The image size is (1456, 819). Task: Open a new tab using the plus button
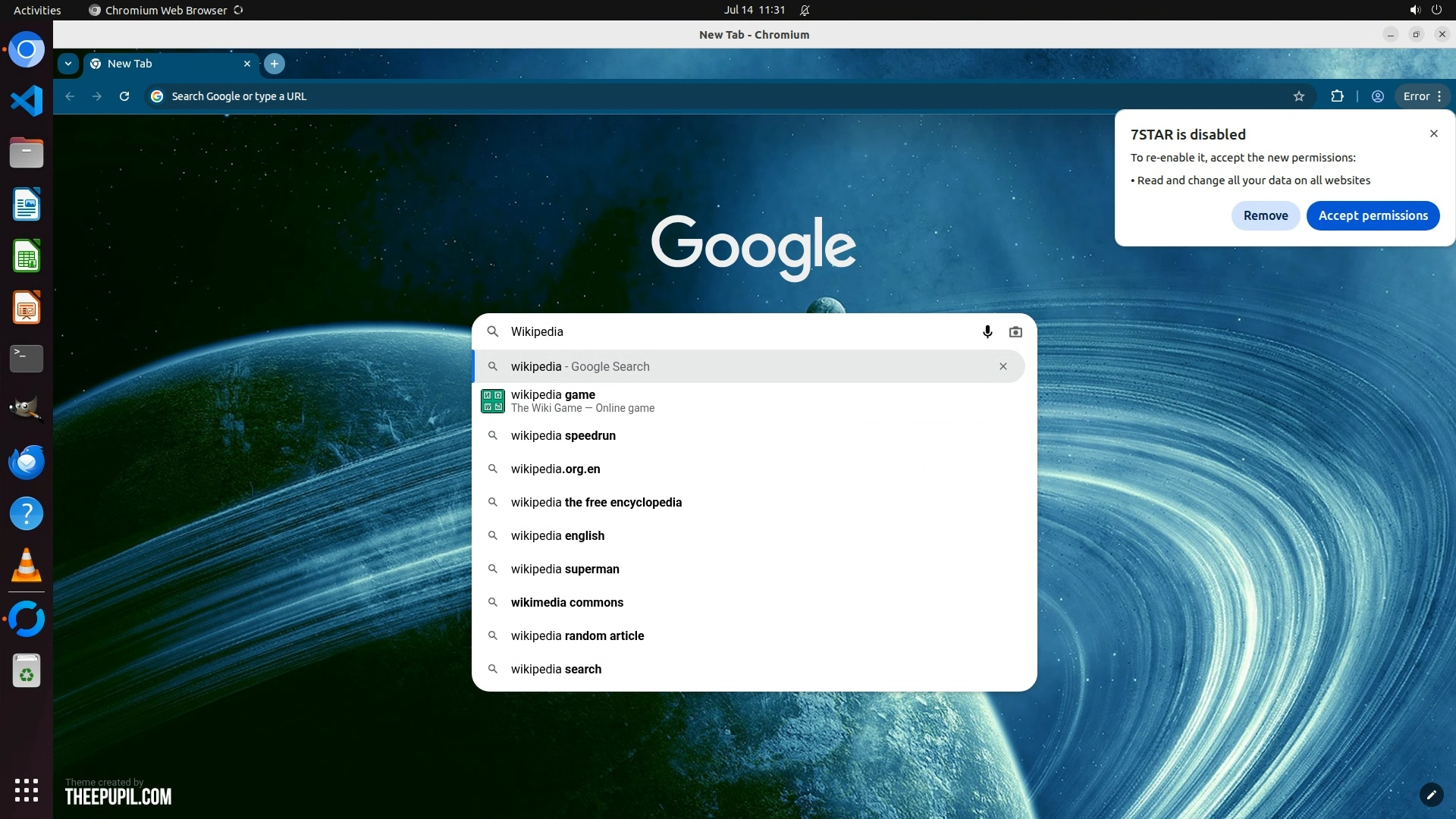275,64
